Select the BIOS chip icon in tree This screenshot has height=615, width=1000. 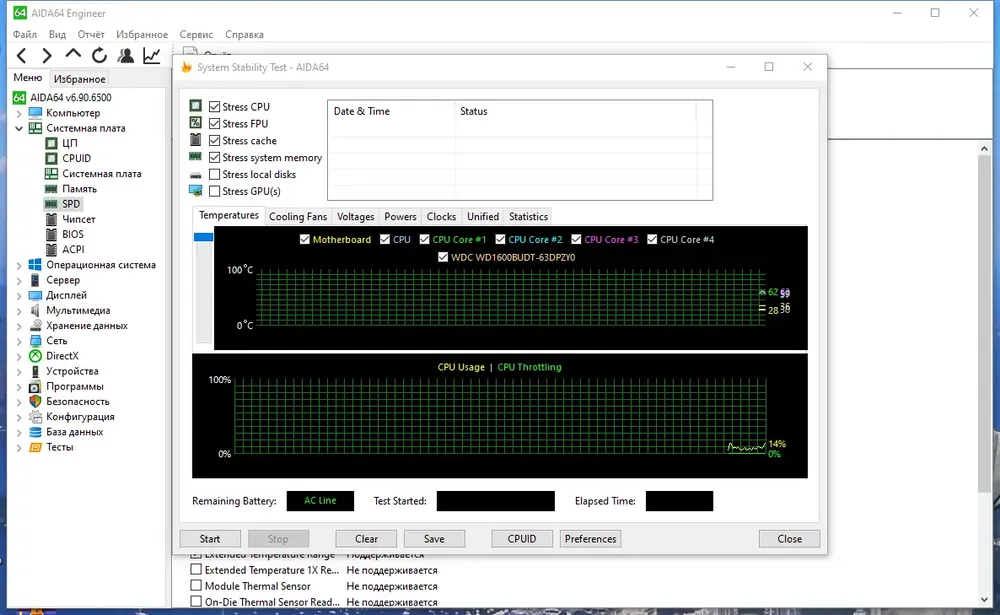tap(51, 234)
